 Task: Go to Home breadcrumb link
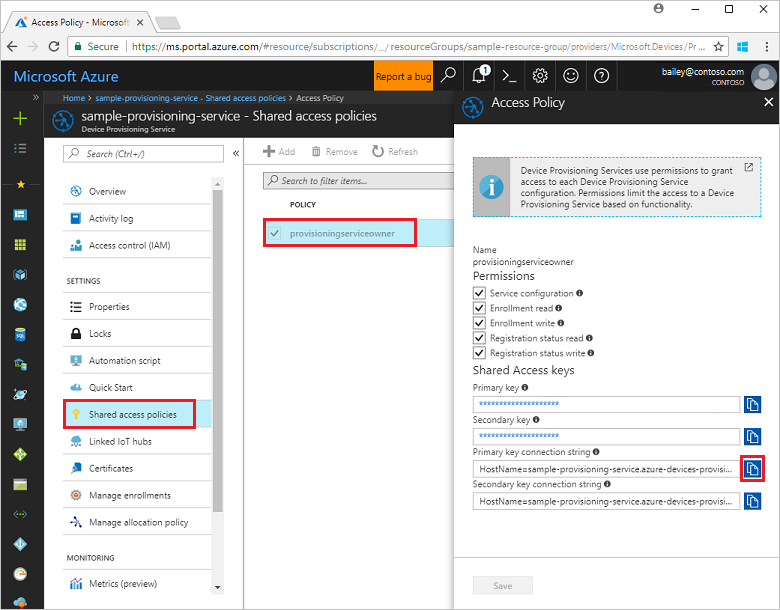coord(74,98)
